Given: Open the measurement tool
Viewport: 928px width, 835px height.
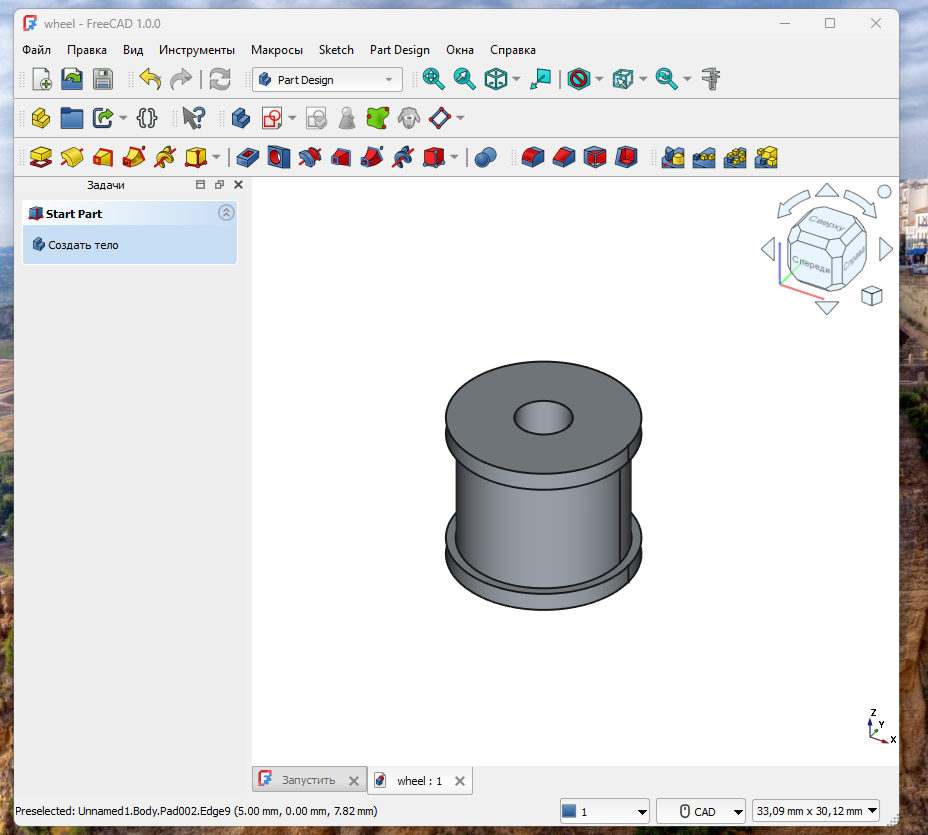Looking at the screenshot, I should [709, 79].
